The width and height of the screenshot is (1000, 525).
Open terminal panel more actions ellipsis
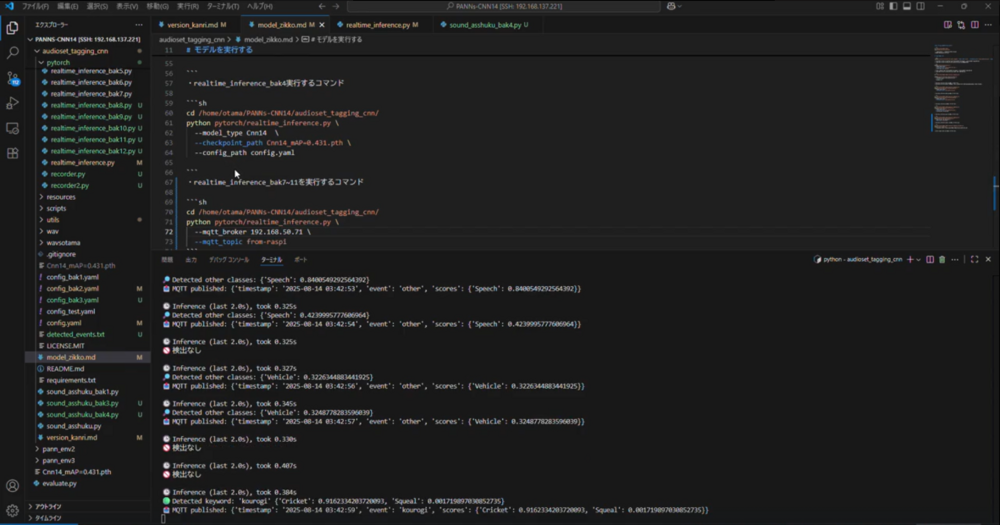coord(955,260)
